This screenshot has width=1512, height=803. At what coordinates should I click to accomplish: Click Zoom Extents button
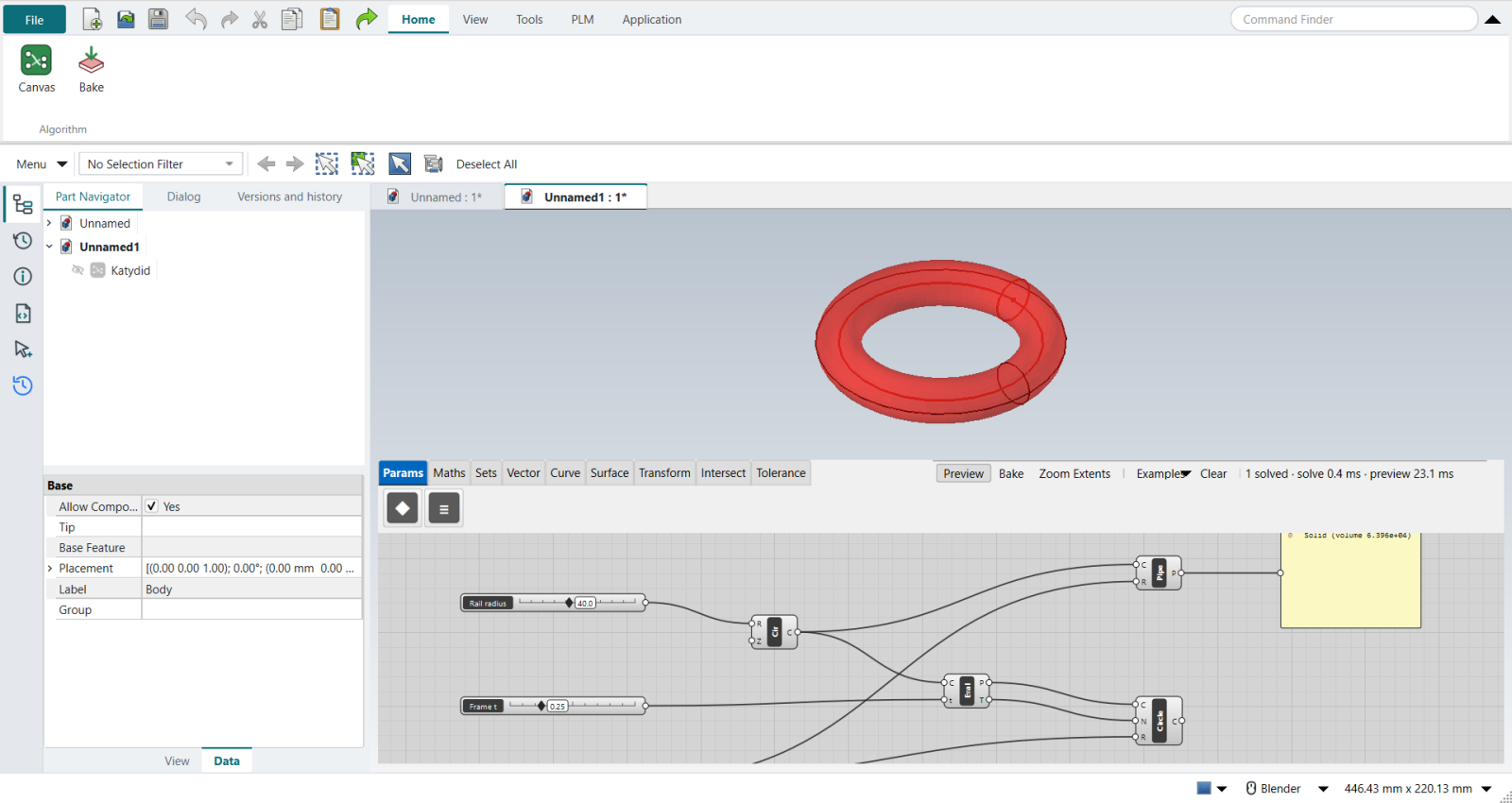point(1074,473)
